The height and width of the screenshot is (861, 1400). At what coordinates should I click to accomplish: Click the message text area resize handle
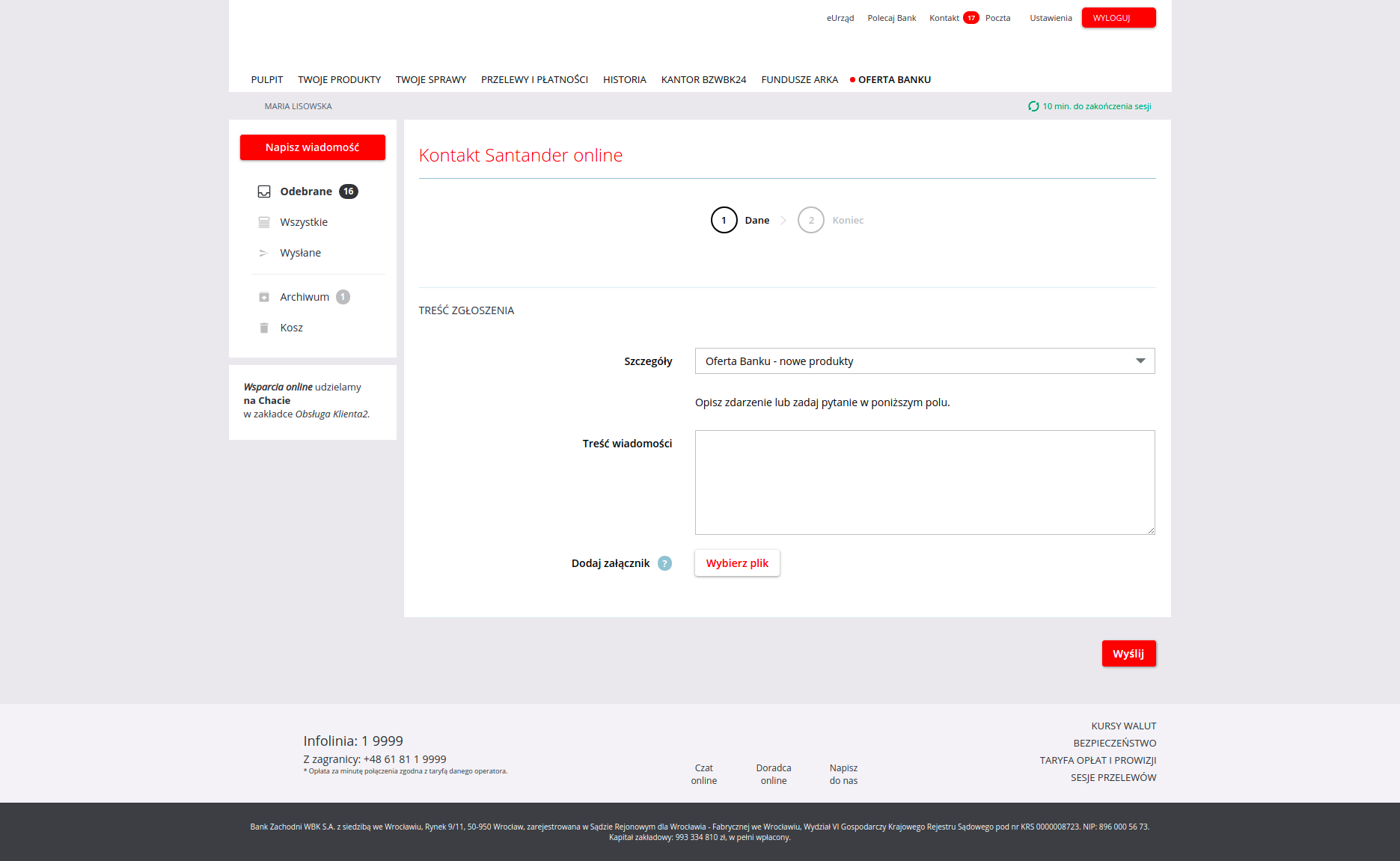[x=1151, y=530]
